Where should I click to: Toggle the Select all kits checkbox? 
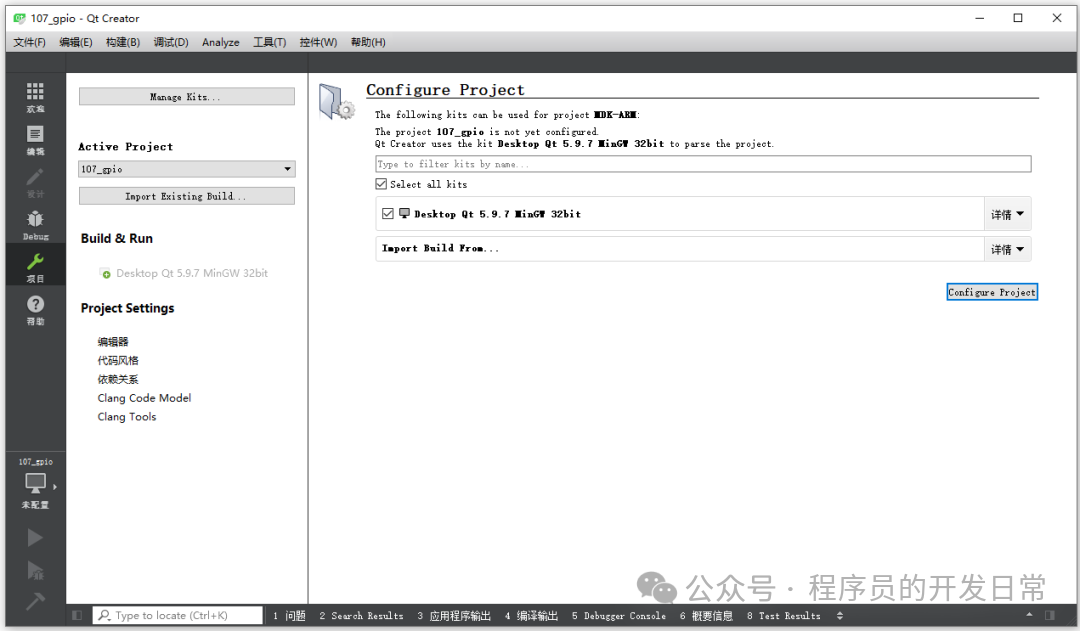[381, 184]
